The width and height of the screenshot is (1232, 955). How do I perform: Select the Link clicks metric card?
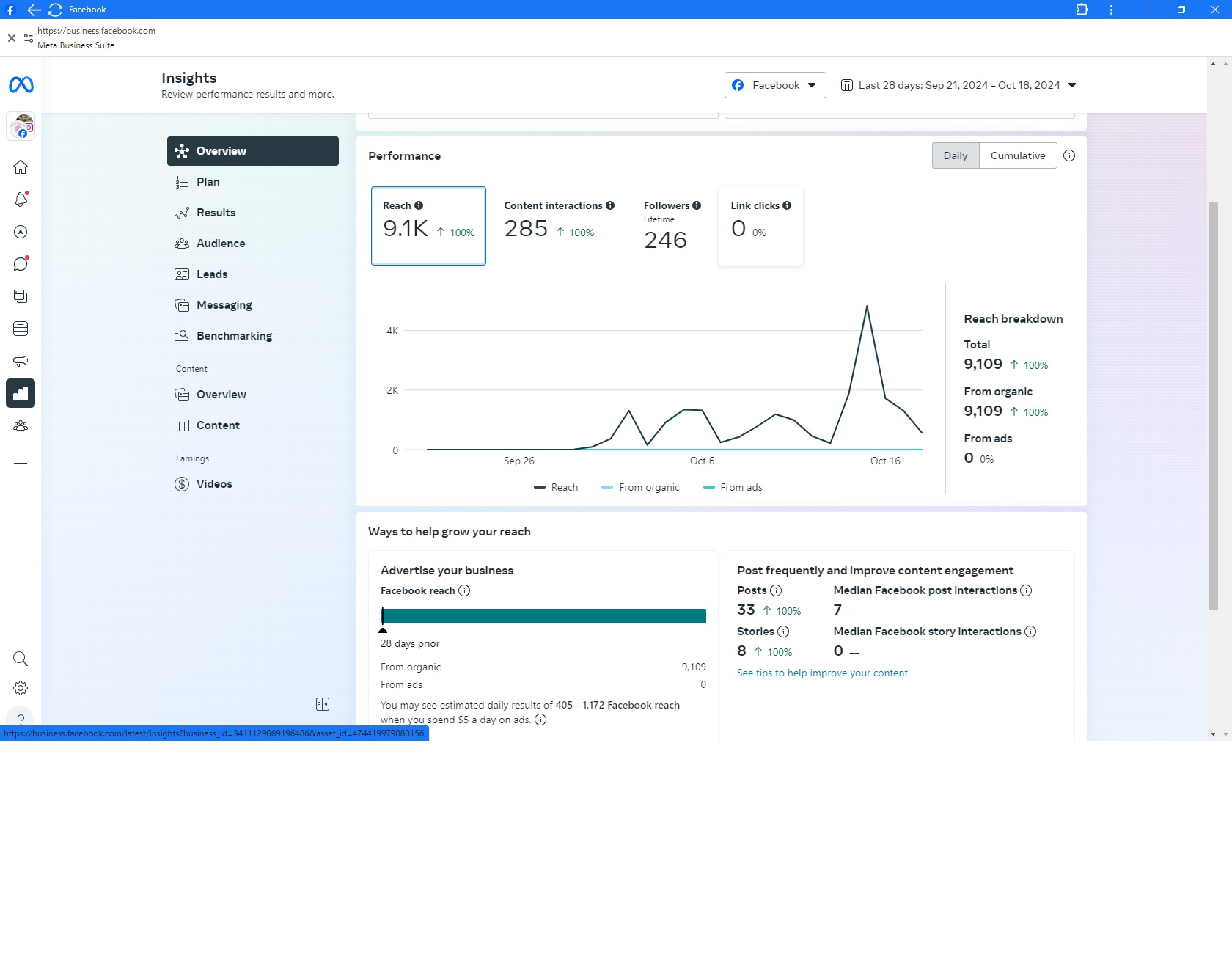[x=760, y=225]
